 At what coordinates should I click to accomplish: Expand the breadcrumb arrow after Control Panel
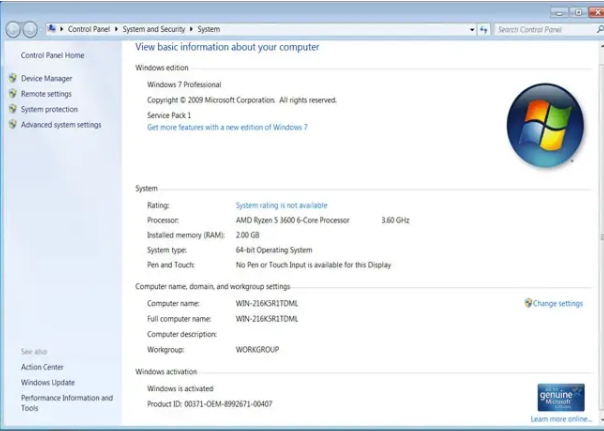click(x=116, y=29)
